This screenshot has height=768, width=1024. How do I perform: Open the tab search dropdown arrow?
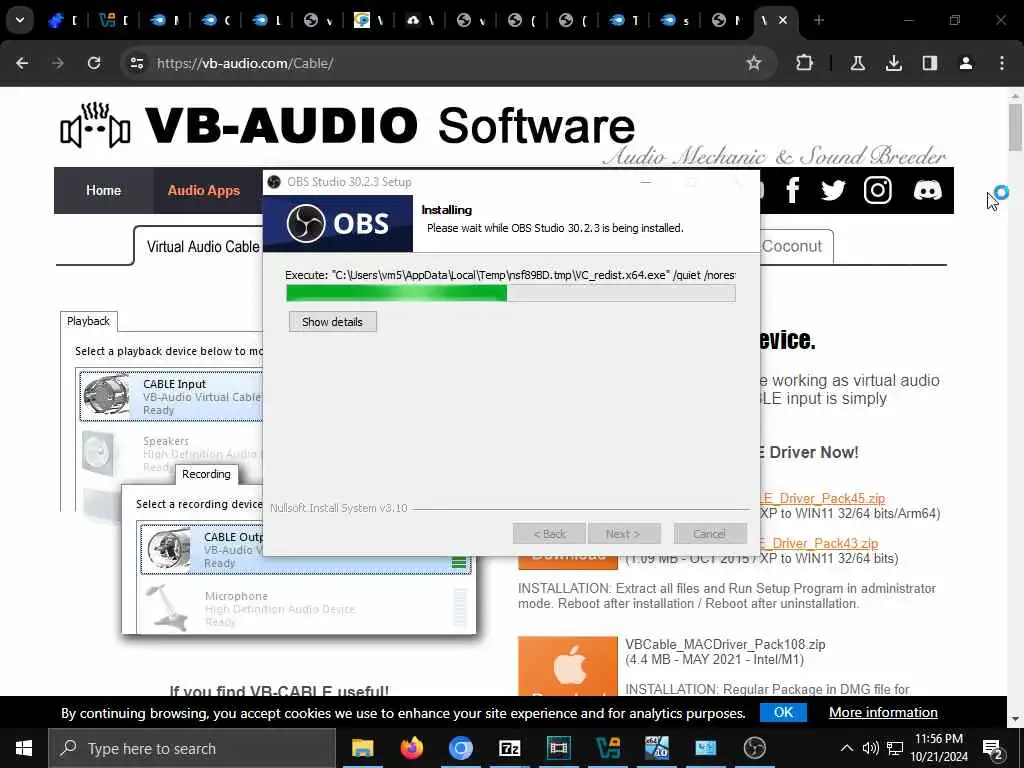tap(20, 20)
